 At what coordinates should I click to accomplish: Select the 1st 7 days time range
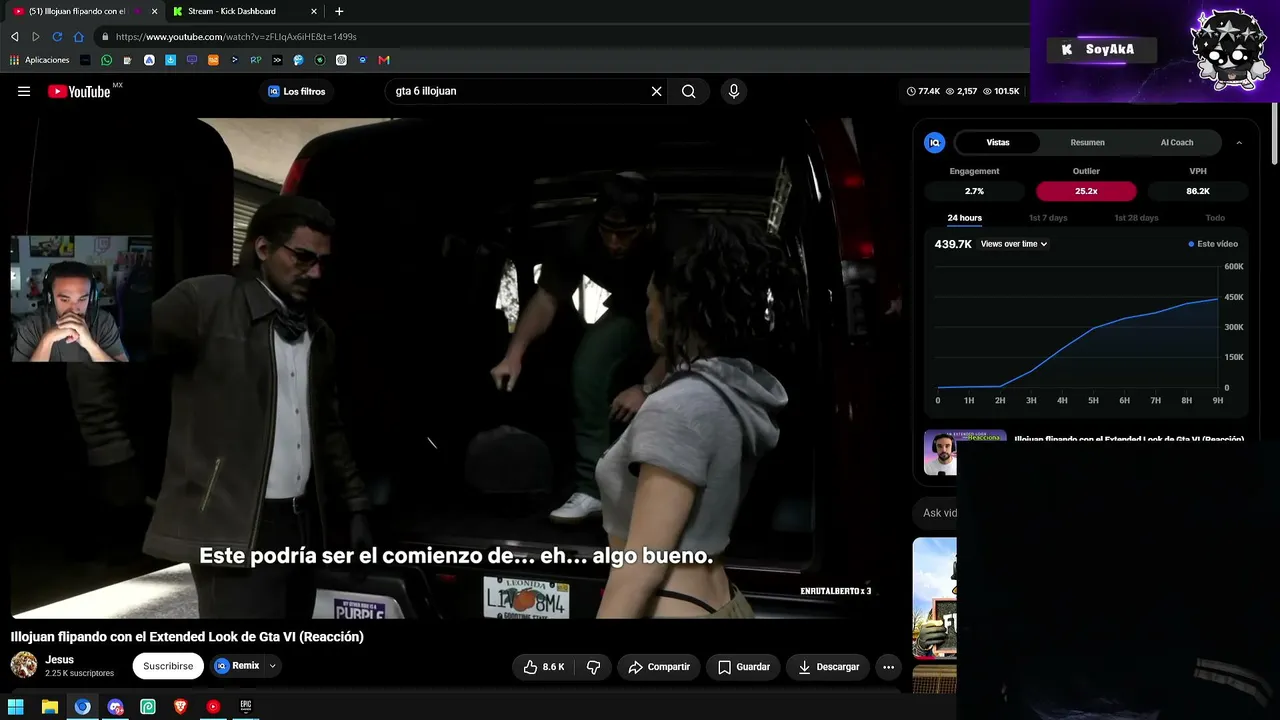[x=1048, y=218]
